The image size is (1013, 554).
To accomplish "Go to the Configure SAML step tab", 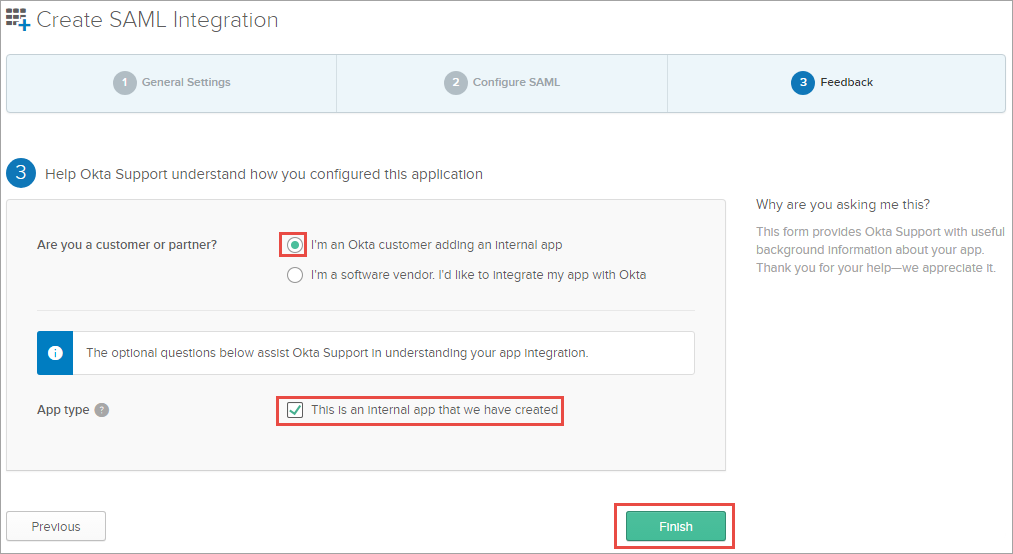I will point(502,83).
